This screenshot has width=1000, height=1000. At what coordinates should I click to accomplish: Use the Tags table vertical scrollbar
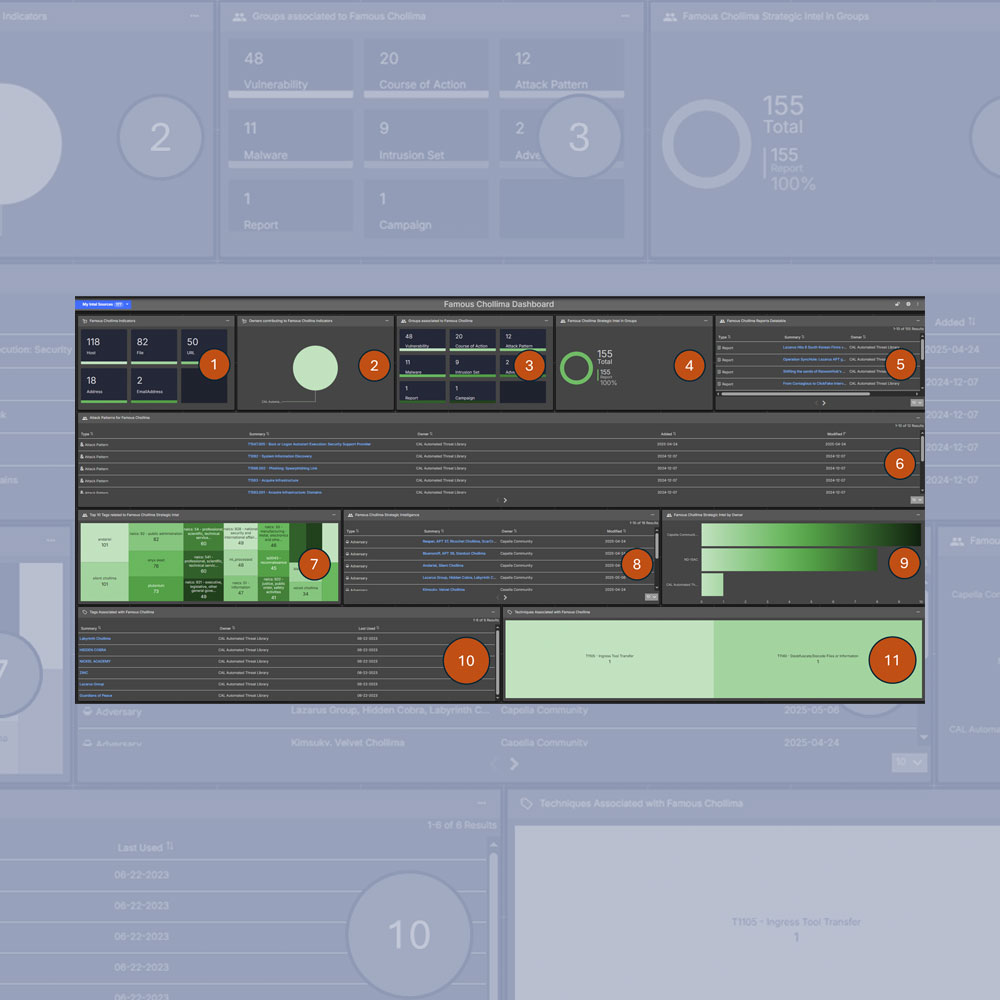(x=497, y=663)
